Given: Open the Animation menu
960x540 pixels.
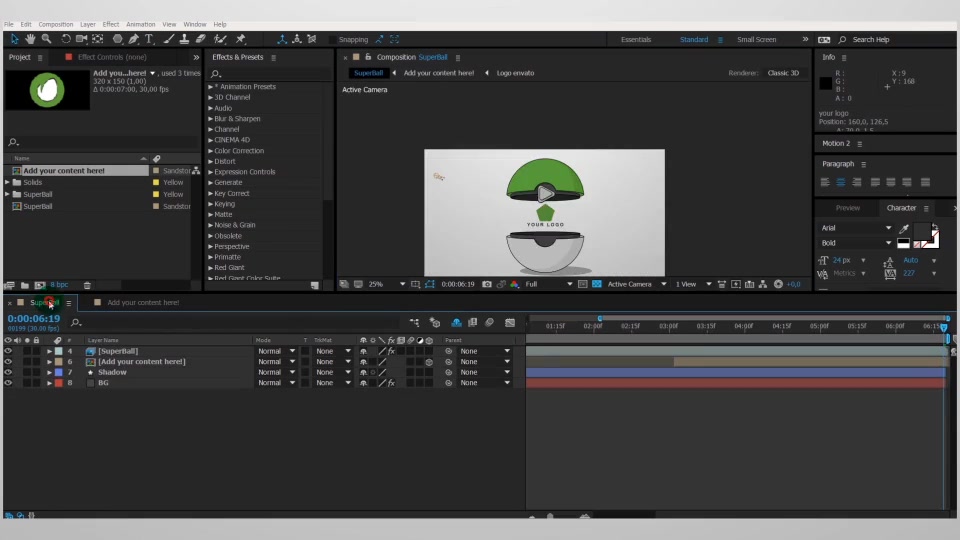Looking at the screenshot, I should pyautogui.click(x=140, y=24).
